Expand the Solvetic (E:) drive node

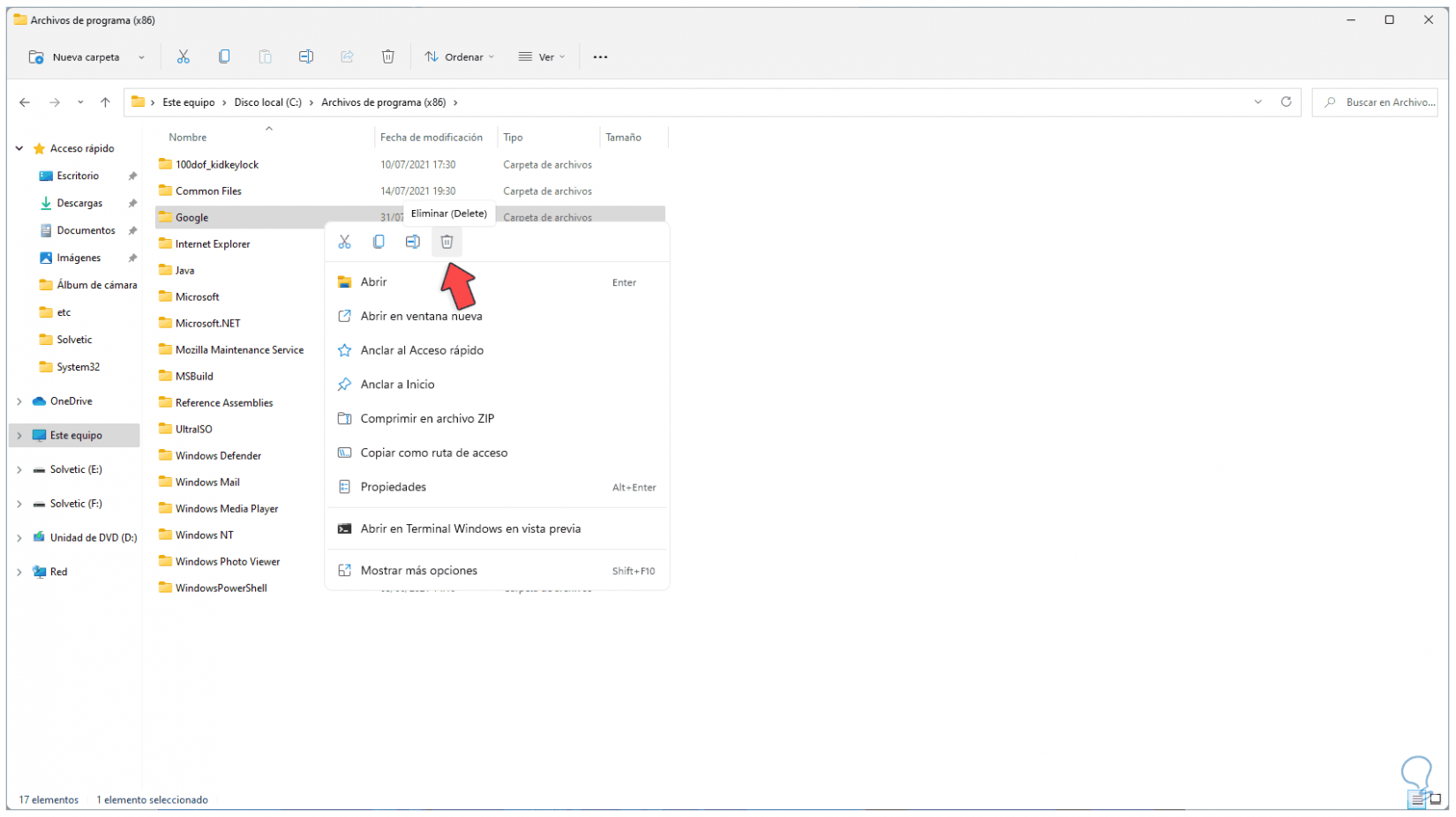click(19, 469)
